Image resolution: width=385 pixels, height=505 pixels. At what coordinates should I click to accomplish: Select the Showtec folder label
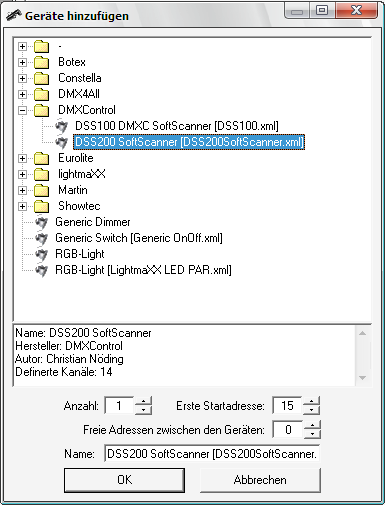(x=79, y=206)
